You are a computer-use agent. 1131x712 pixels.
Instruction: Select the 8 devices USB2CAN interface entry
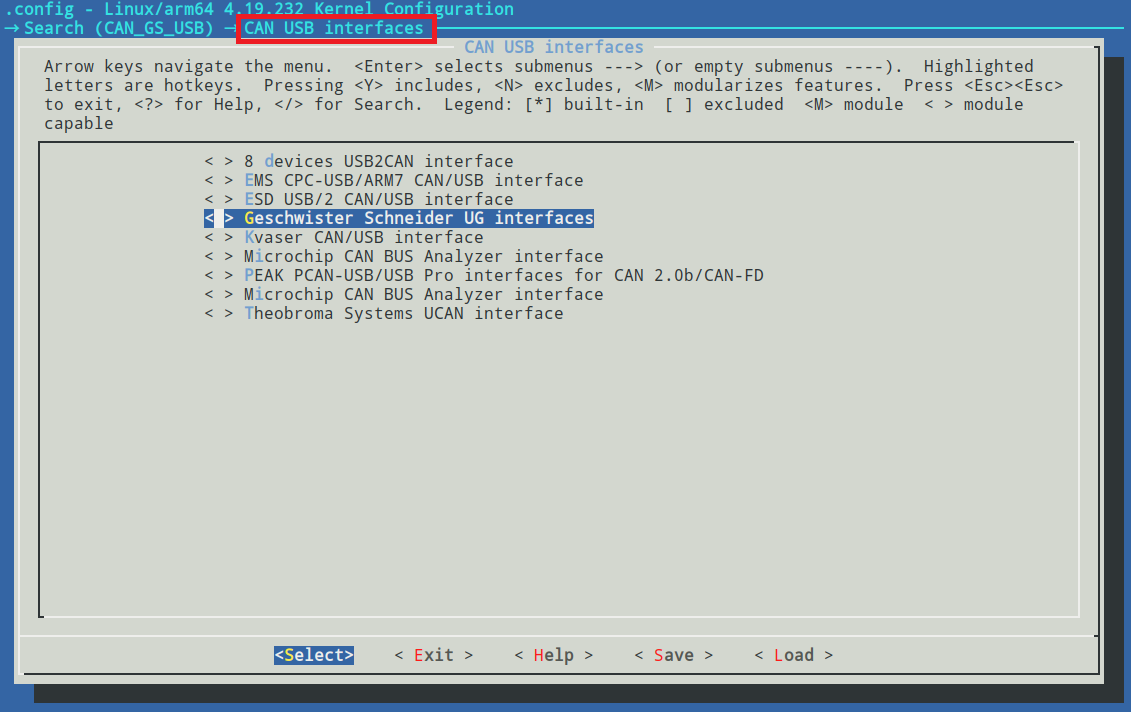point(380,161)
